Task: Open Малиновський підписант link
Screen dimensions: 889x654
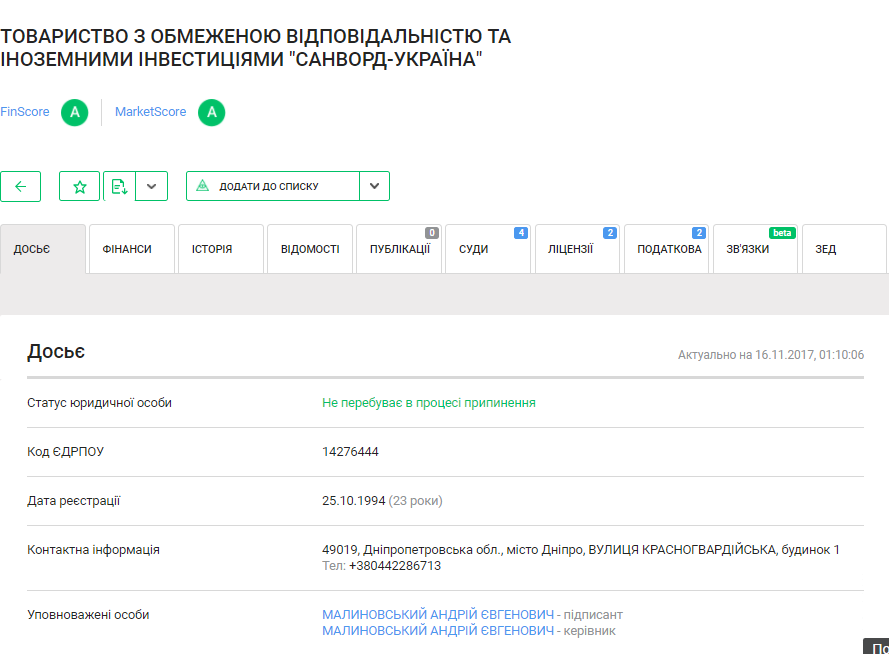Action: click(x=437, y=615)
